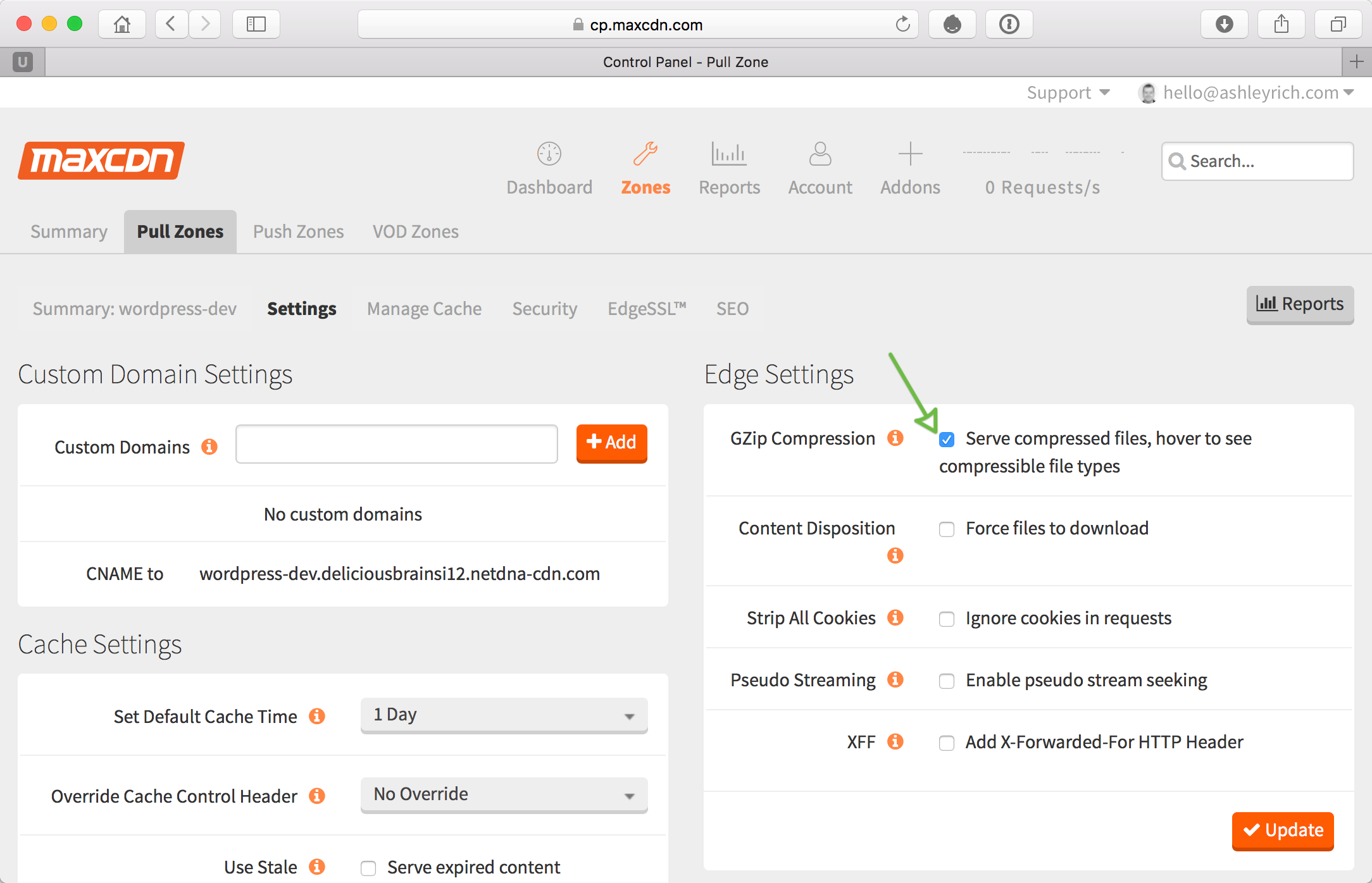Focus the Custom Domains input field
The image size is (1372, 883).
[397, 444]
